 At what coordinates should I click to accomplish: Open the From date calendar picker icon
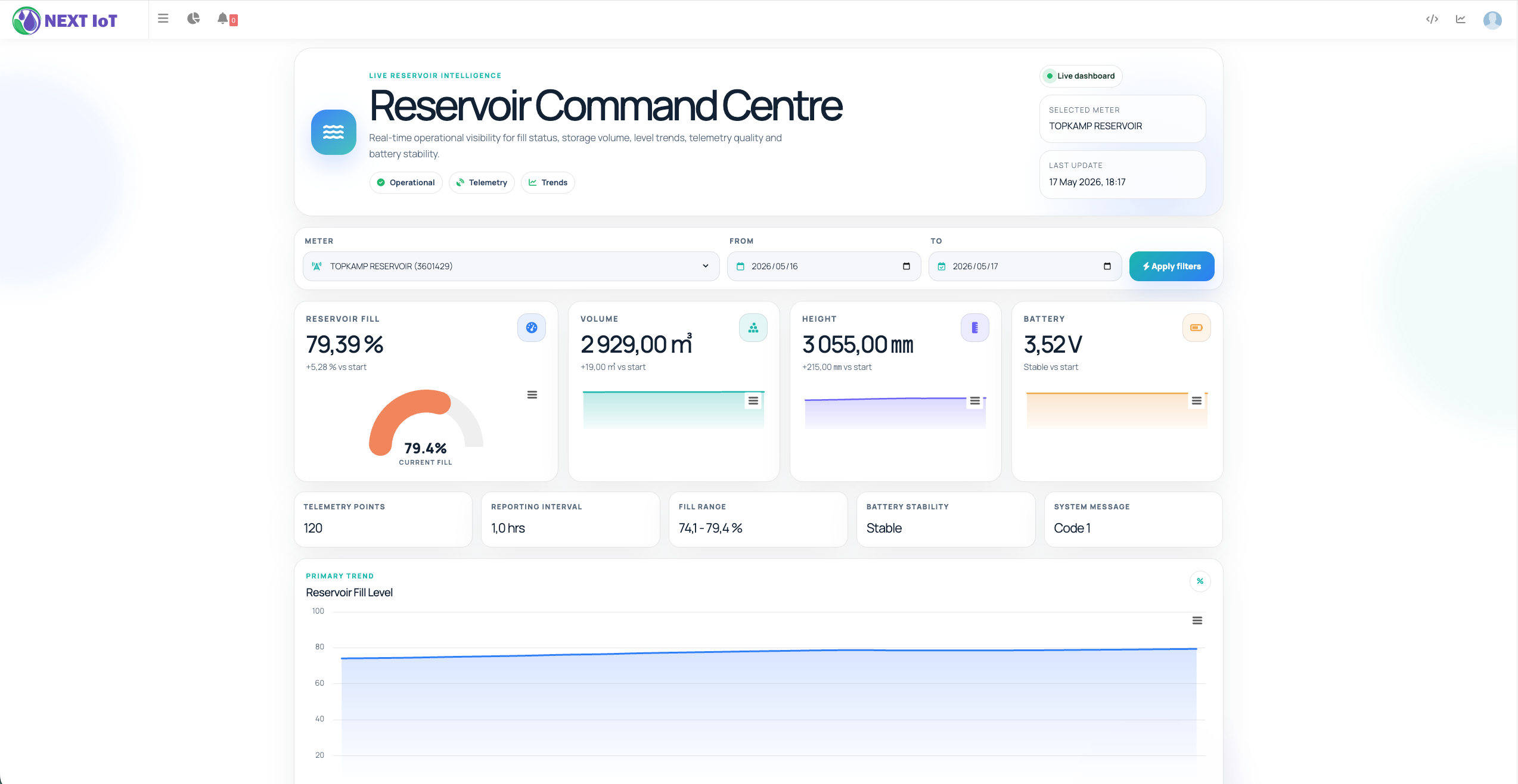click(906, 266)
